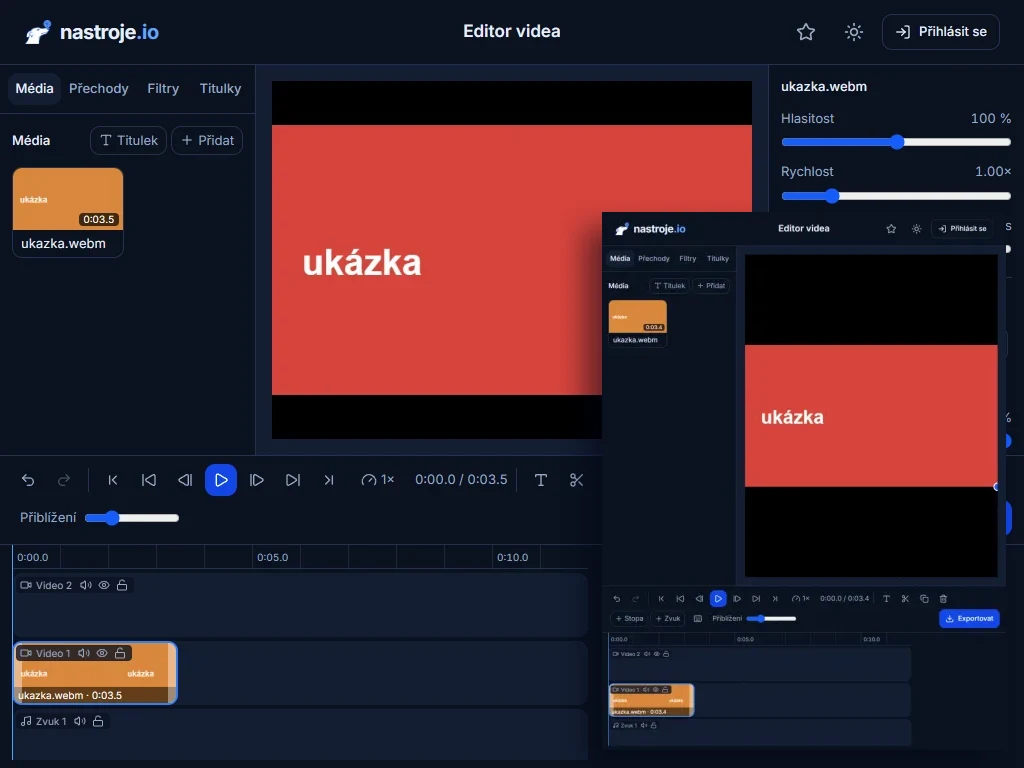Adjust the Hlasitost volume slider
This screenshot has width=1024, height=768.
coord(896,142)
